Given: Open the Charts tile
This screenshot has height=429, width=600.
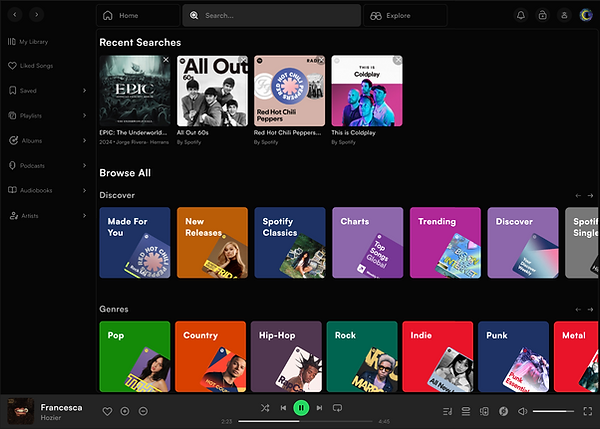Looking at the screenshot, I should point(368,243).
